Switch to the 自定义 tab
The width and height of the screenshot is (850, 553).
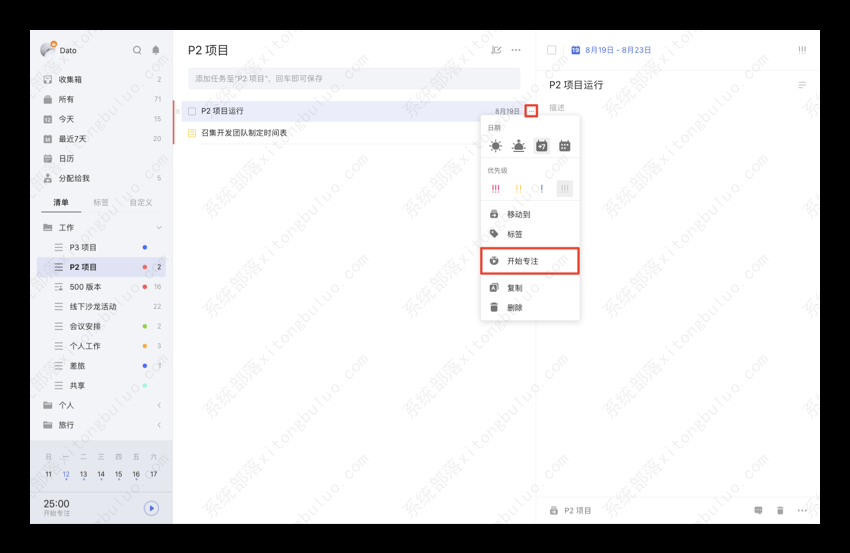click(141, 202)
